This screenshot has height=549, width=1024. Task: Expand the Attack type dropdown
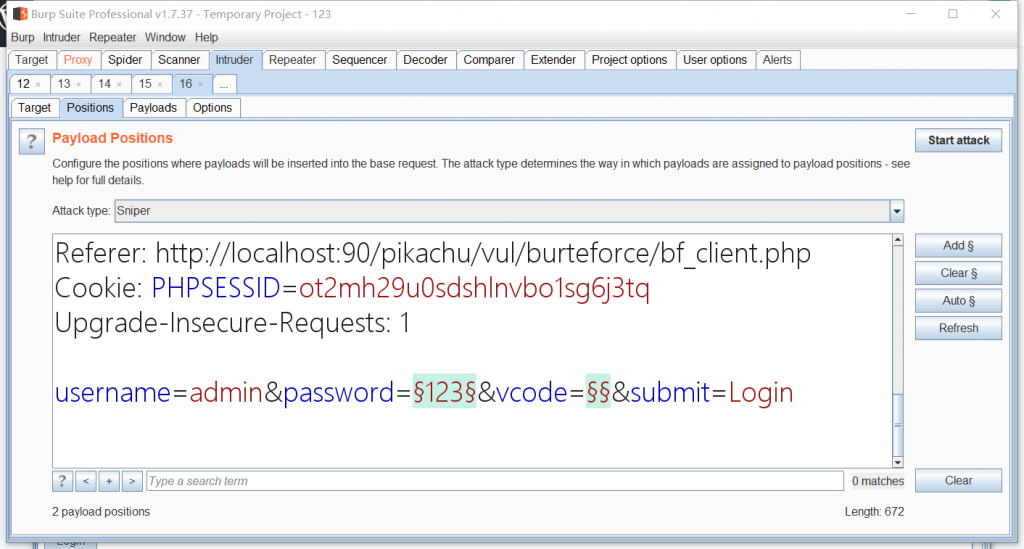pyautogui.click(x=896, y=211)
